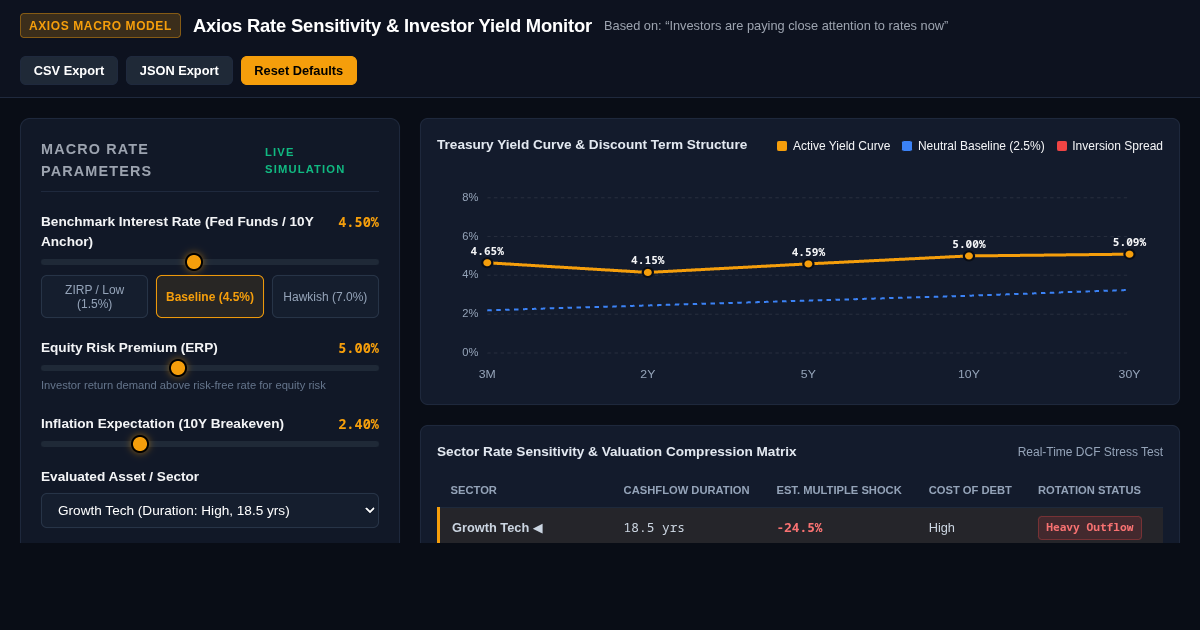This screenshot has width=1200, height=630.
Task: Click the 3M axis label on chart
Action: coord(487,374)
